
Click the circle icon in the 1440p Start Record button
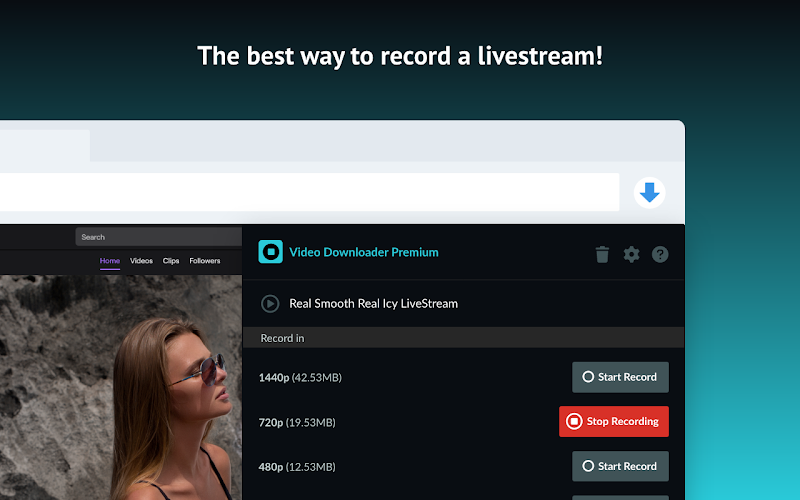click(588, 377)
